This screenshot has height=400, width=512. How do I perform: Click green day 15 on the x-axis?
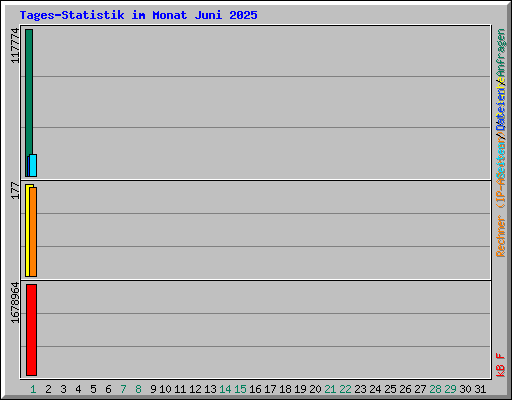[240, 389]
